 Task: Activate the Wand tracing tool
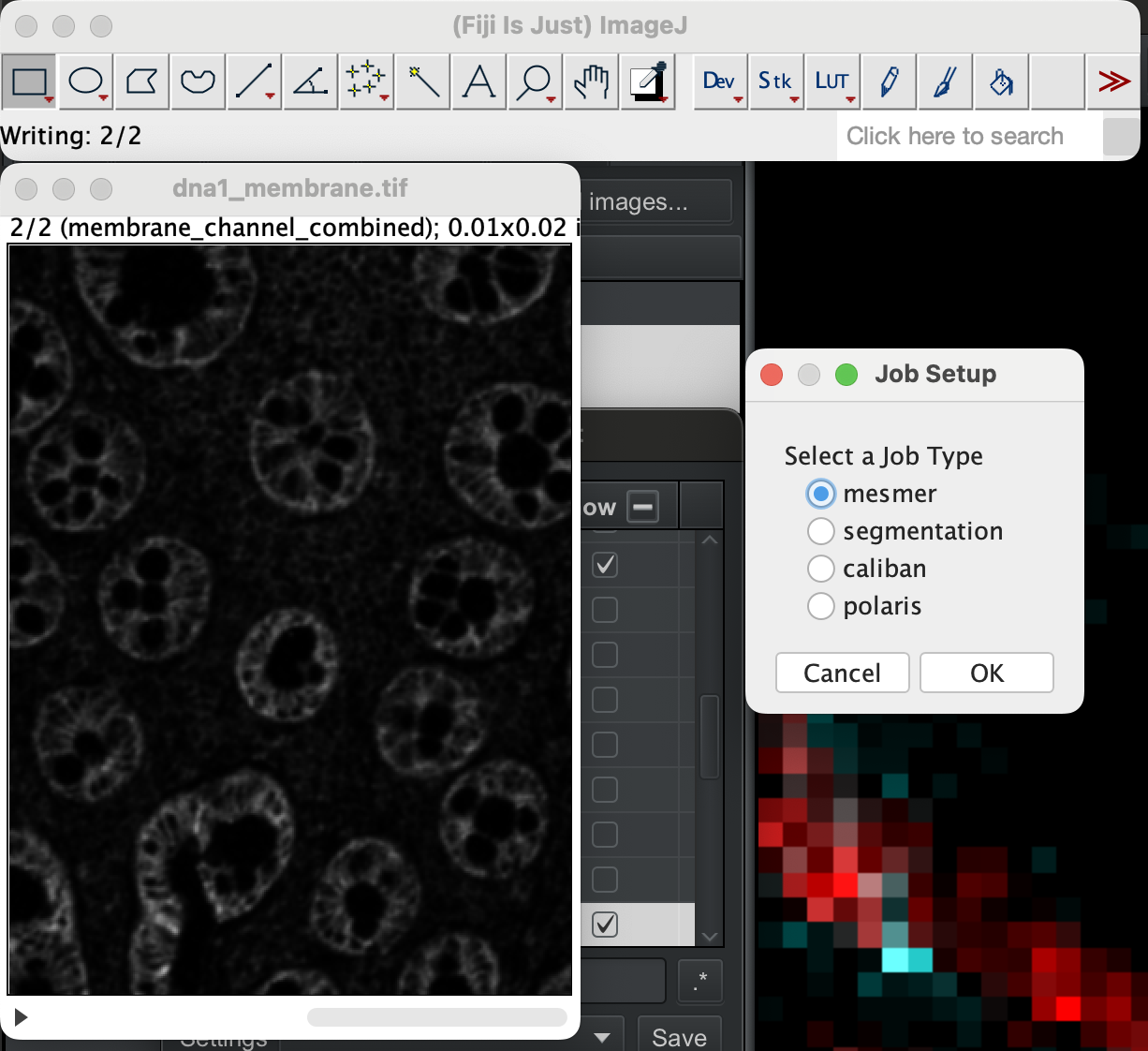(423, 82)
